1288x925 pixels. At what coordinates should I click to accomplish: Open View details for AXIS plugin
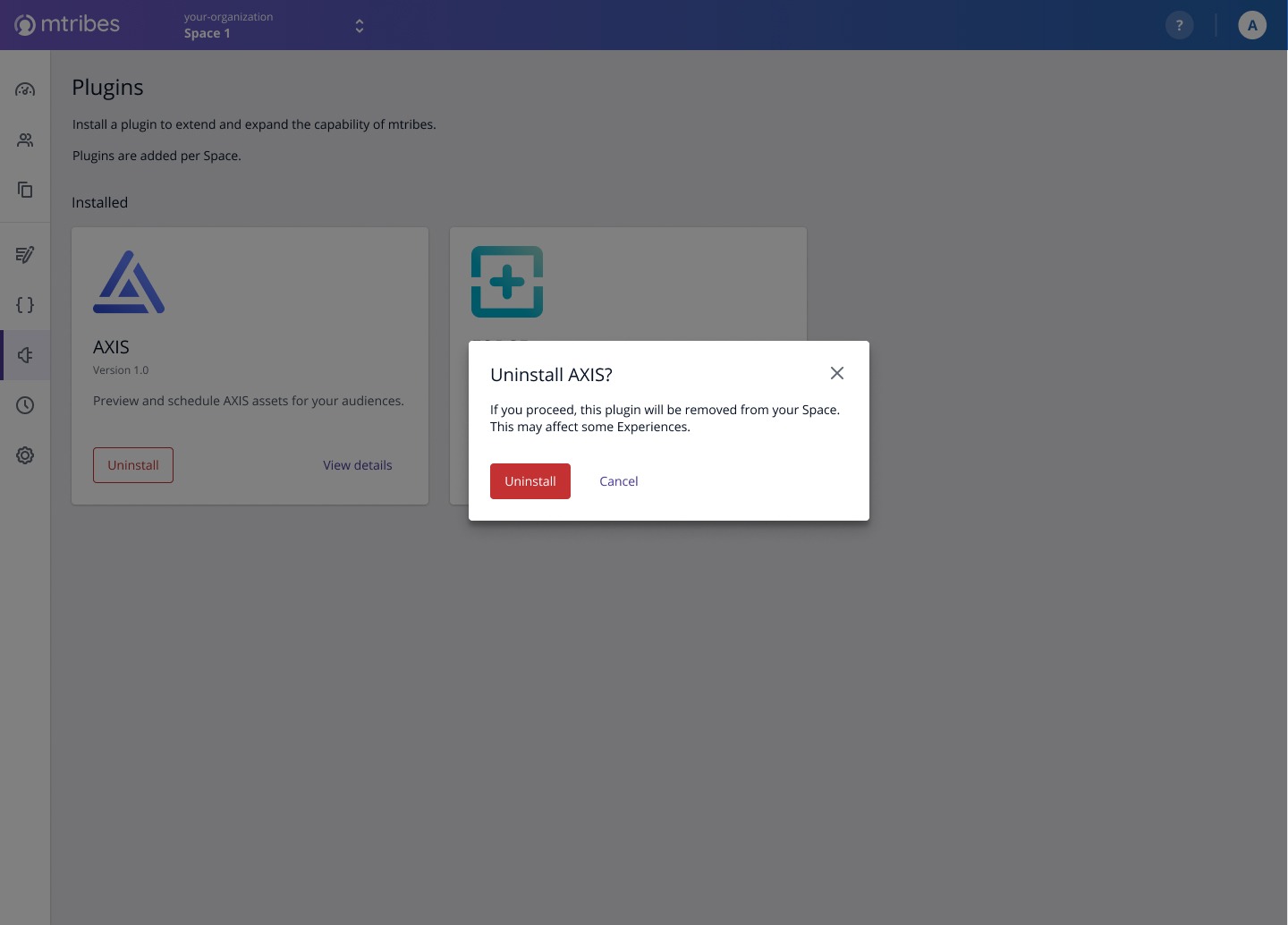coord(358,465)
